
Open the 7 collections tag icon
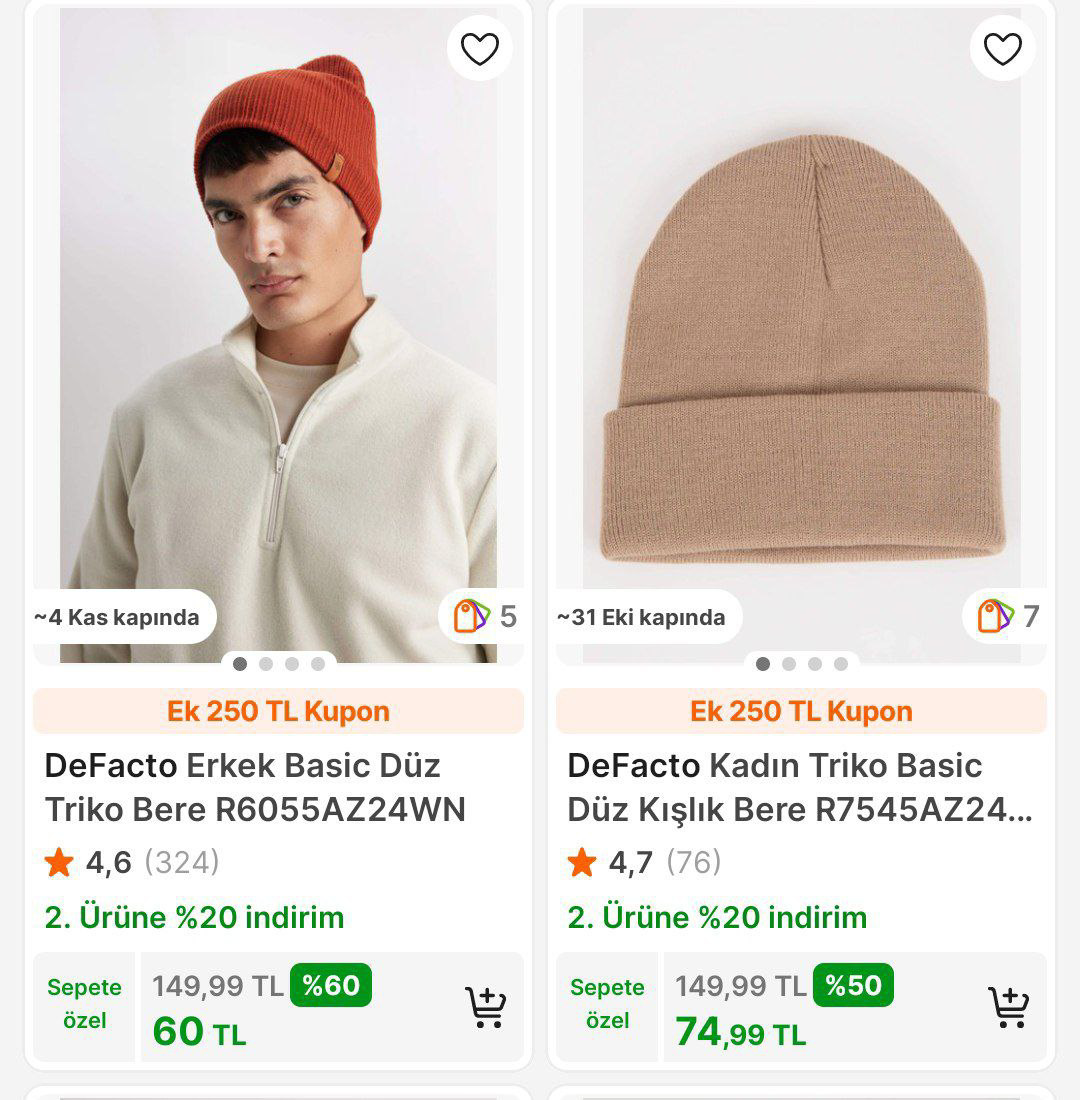point(995,616)
